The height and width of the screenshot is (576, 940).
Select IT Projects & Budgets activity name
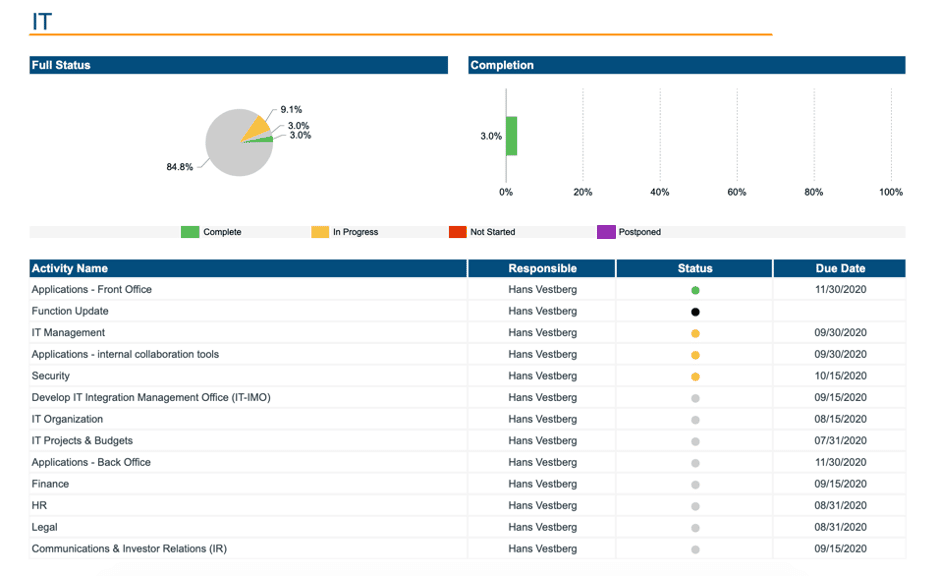pyautogui.click(x=82, y=440)
